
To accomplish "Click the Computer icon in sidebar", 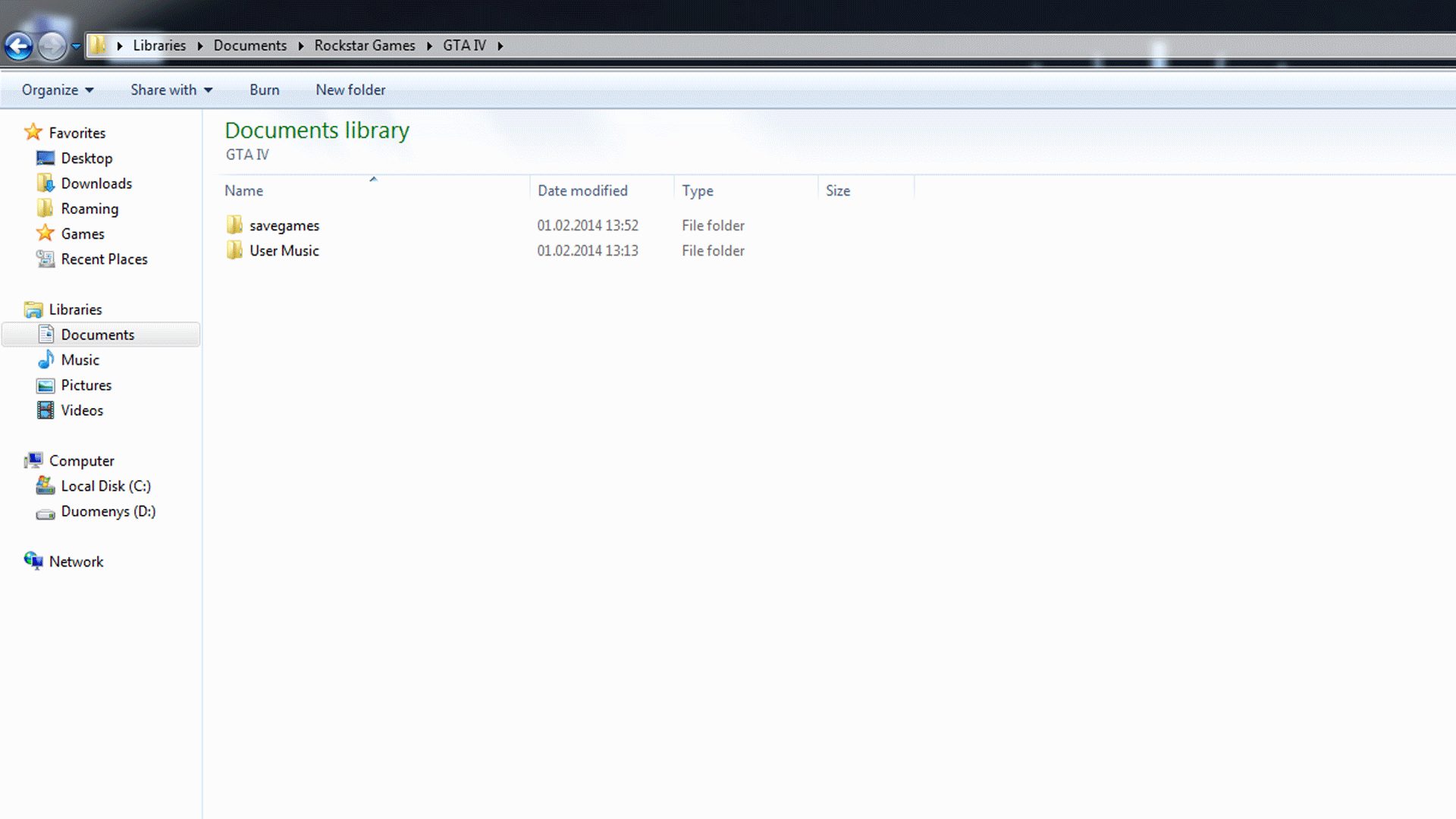I will click(x=33, y=460).
